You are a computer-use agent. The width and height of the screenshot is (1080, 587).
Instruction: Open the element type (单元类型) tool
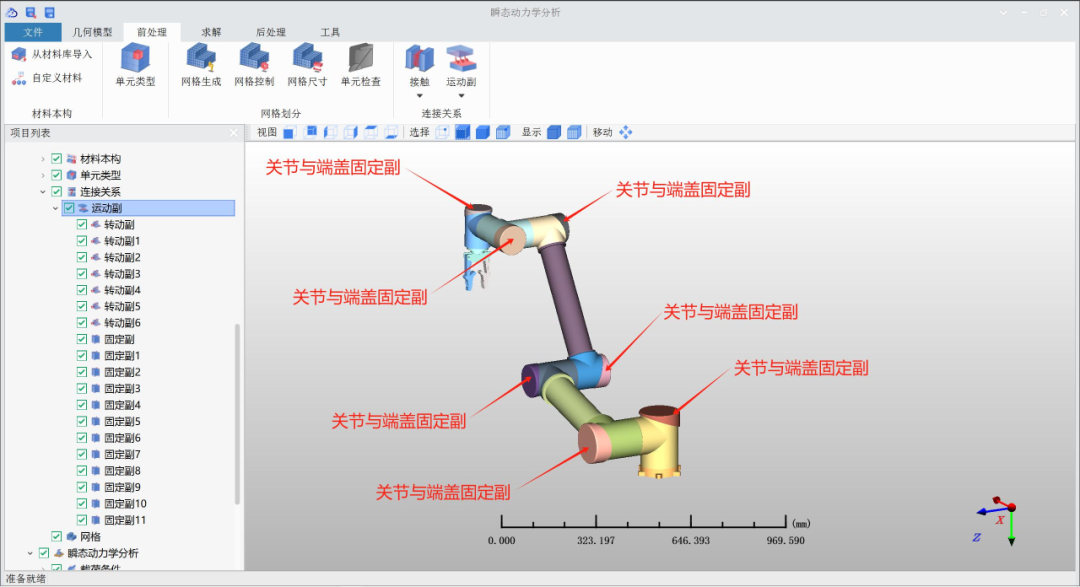(135, 65)
